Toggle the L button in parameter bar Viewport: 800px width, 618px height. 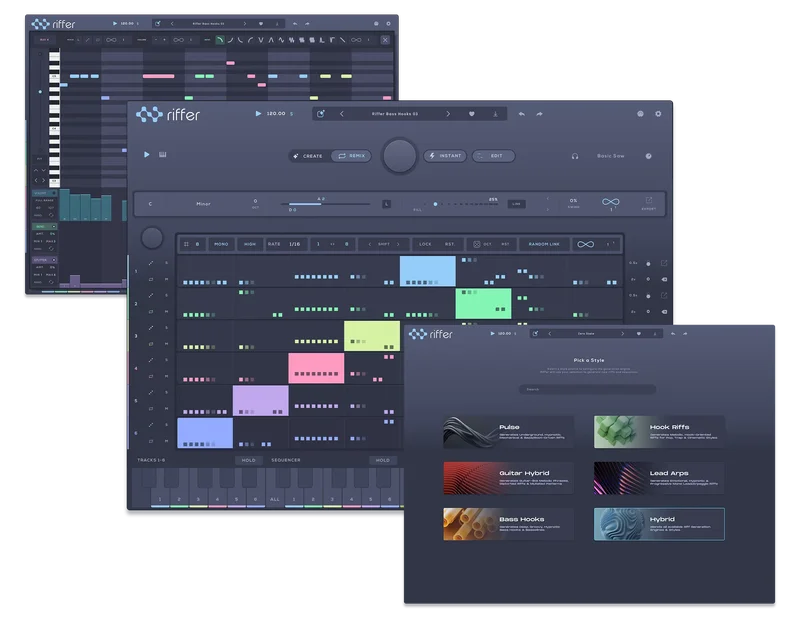coord(387,204)
